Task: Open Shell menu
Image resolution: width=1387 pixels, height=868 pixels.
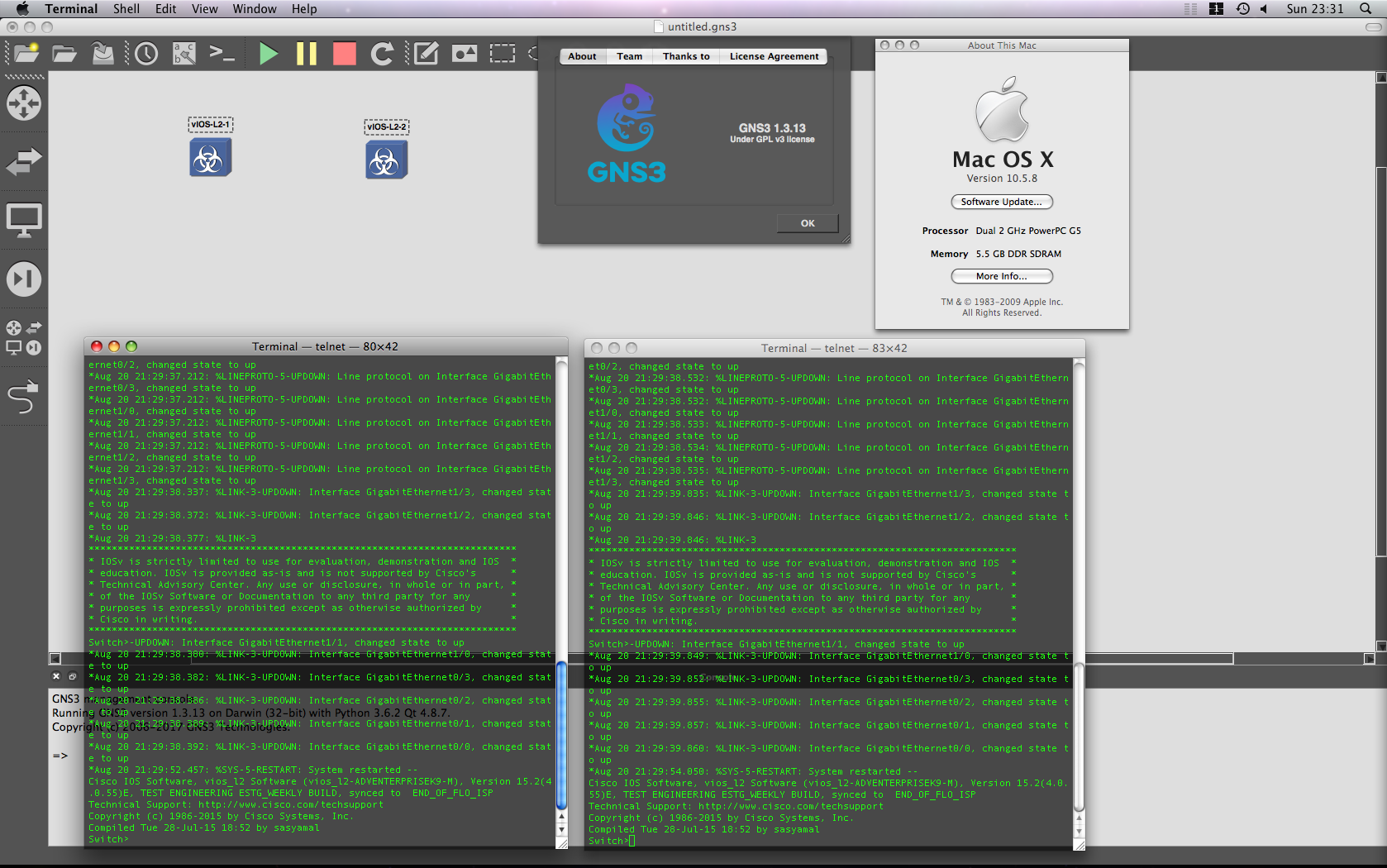Action: [126, 8]
